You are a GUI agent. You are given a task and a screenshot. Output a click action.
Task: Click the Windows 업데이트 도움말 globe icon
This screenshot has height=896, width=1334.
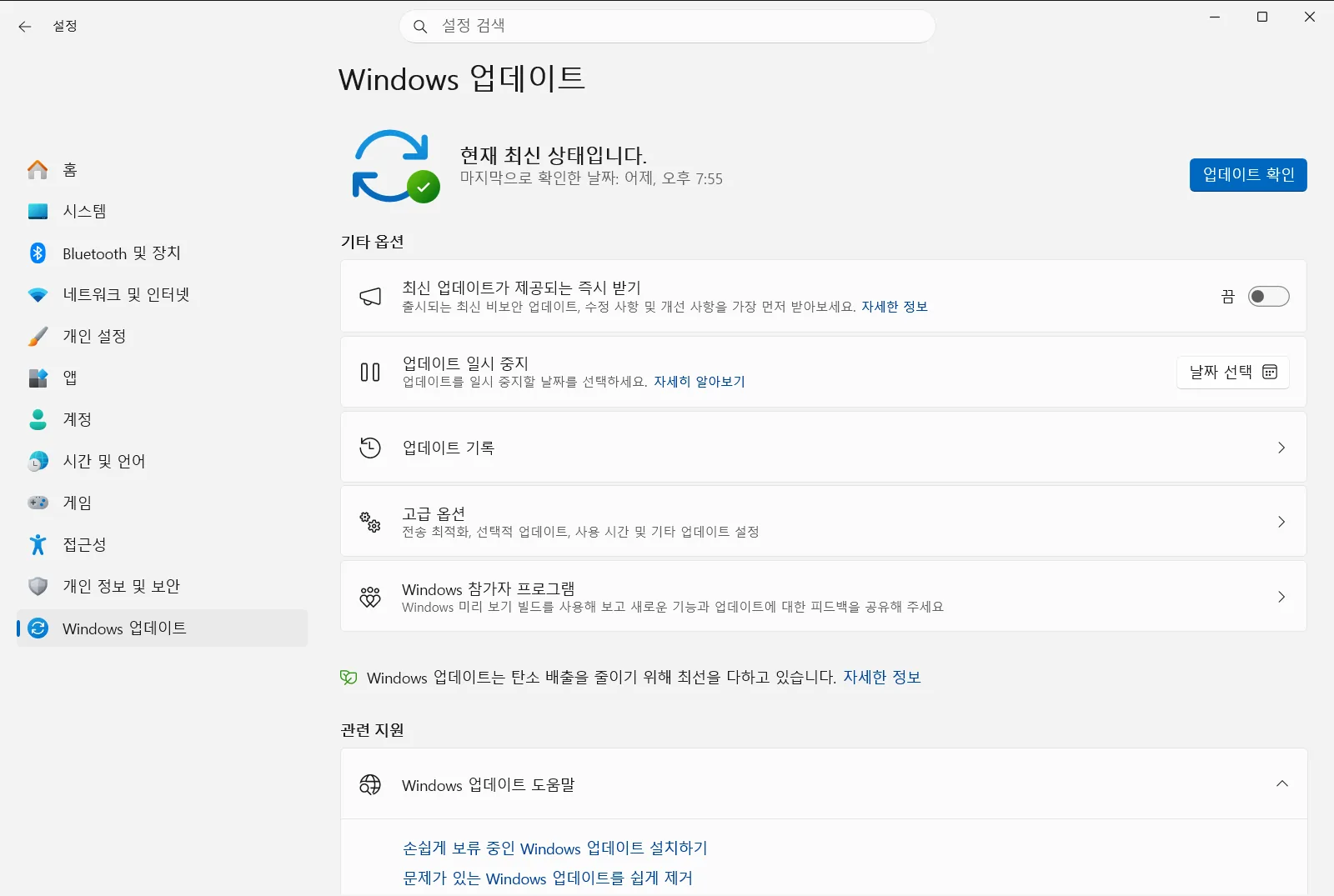click(370, 784)
